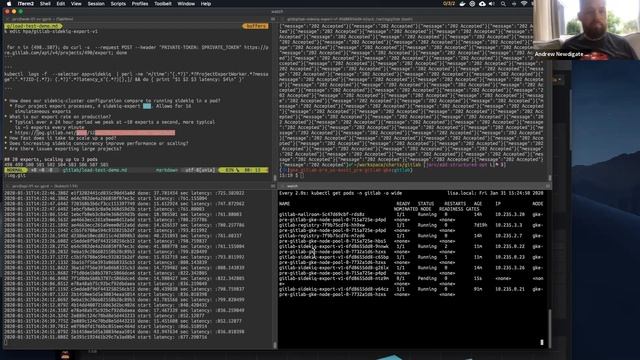Click the Pending status of sidekiq-export pod
640x360 pixels.
427,278
